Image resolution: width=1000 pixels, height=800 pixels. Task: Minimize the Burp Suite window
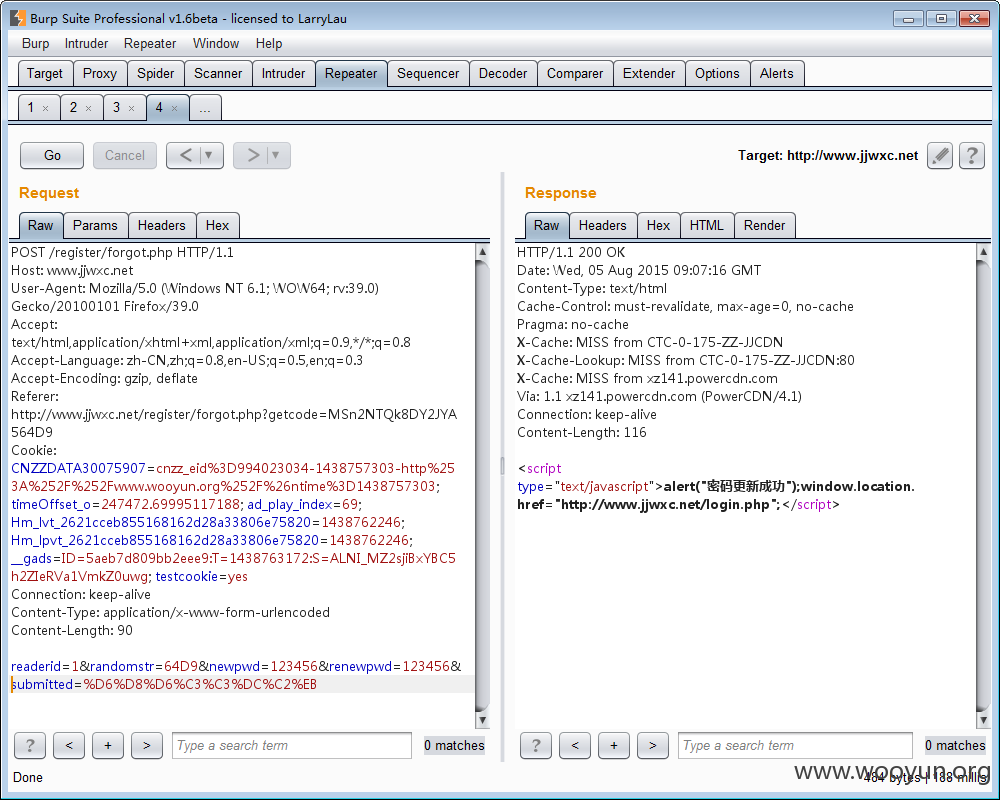[x=908, y=19]
